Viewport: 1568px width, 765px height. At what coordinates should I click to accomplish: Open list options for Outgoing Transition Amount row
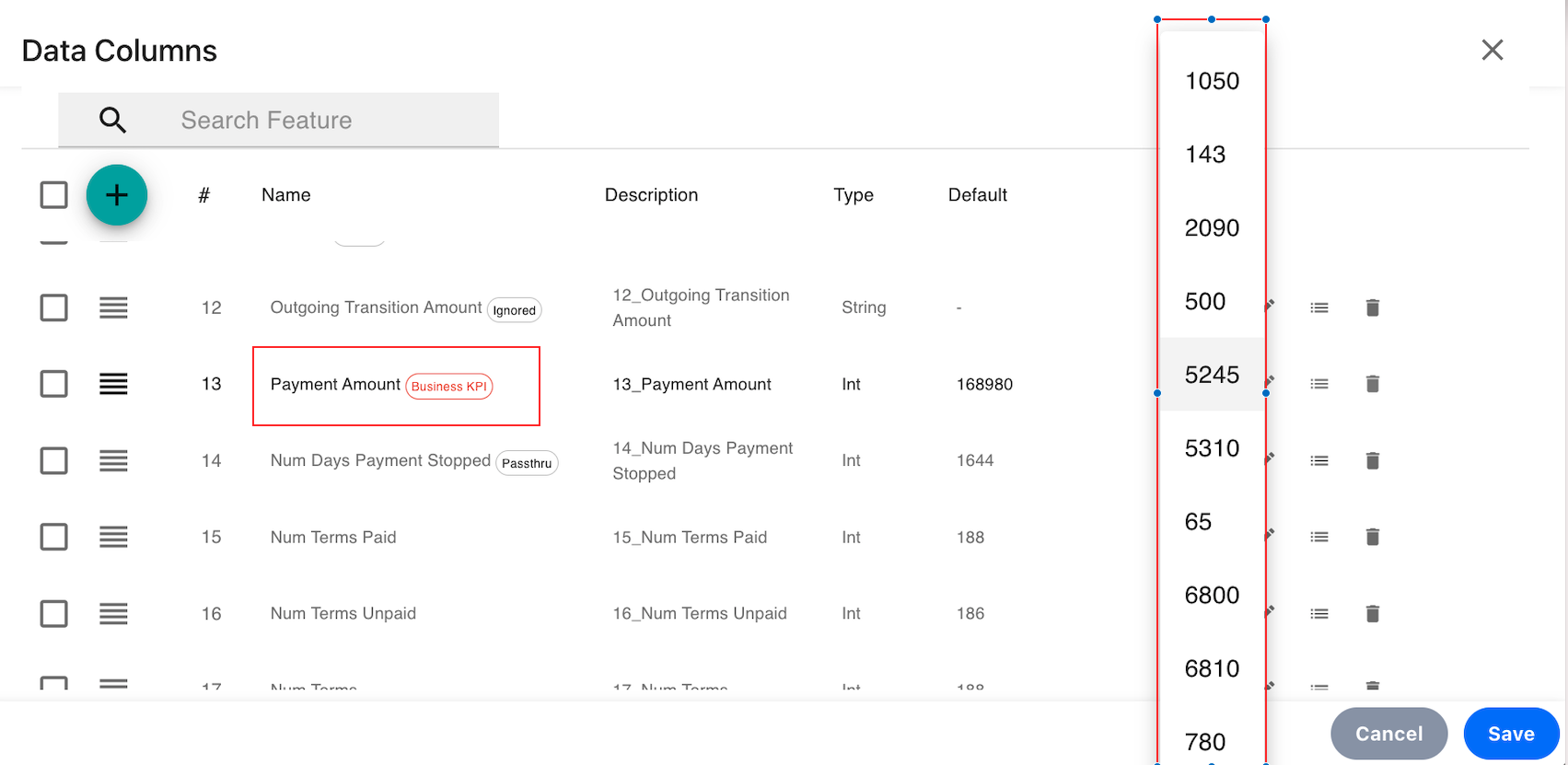click(1319, 307)
